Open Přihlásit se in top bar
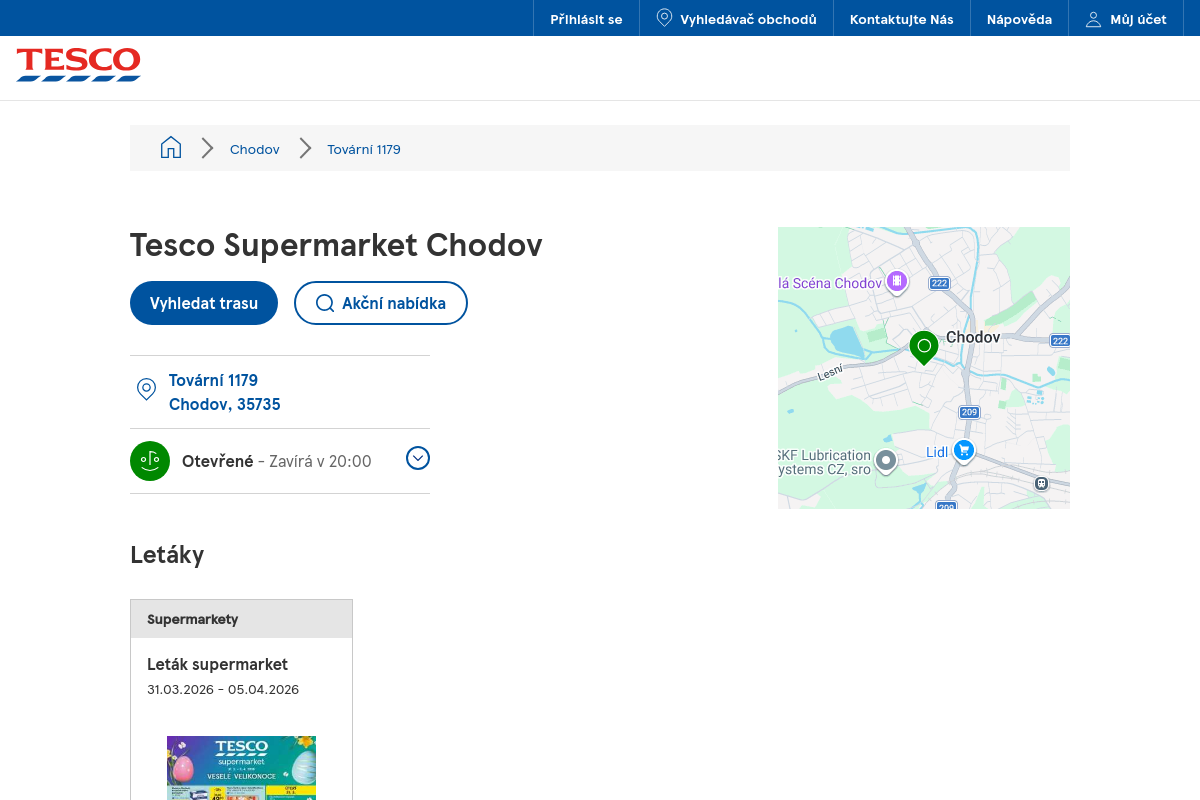 click(x=586, y=19)
